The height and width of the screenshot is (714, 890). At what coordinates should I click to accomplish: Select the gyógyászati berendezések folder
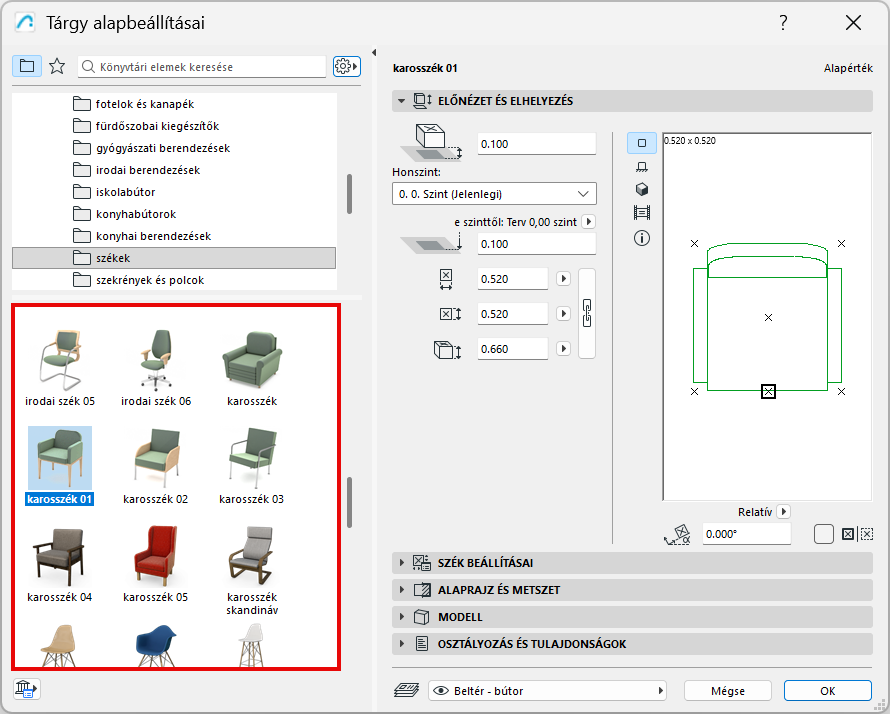[174, 148]
